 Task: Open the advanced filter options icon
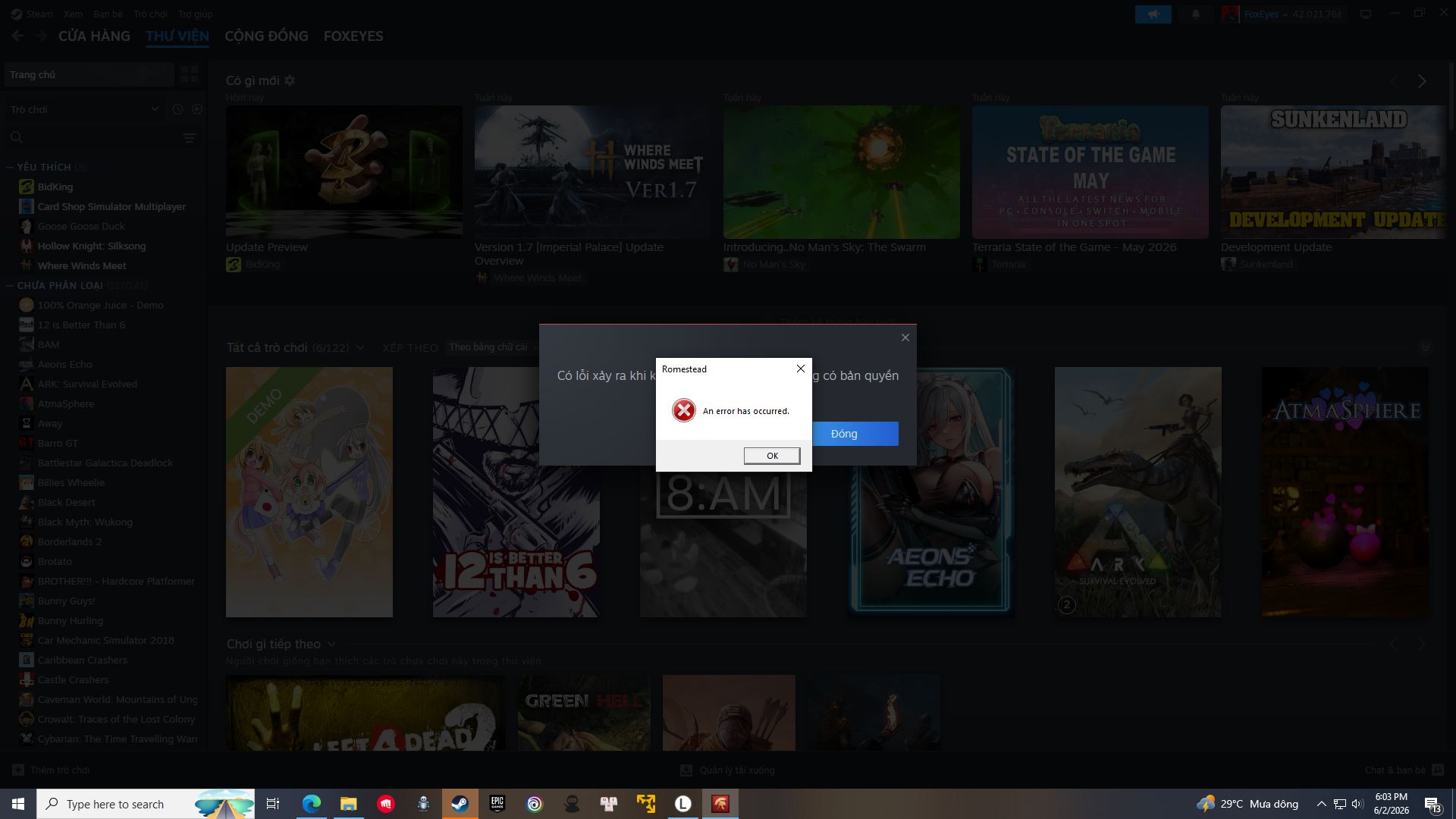(x=190, y=137)
